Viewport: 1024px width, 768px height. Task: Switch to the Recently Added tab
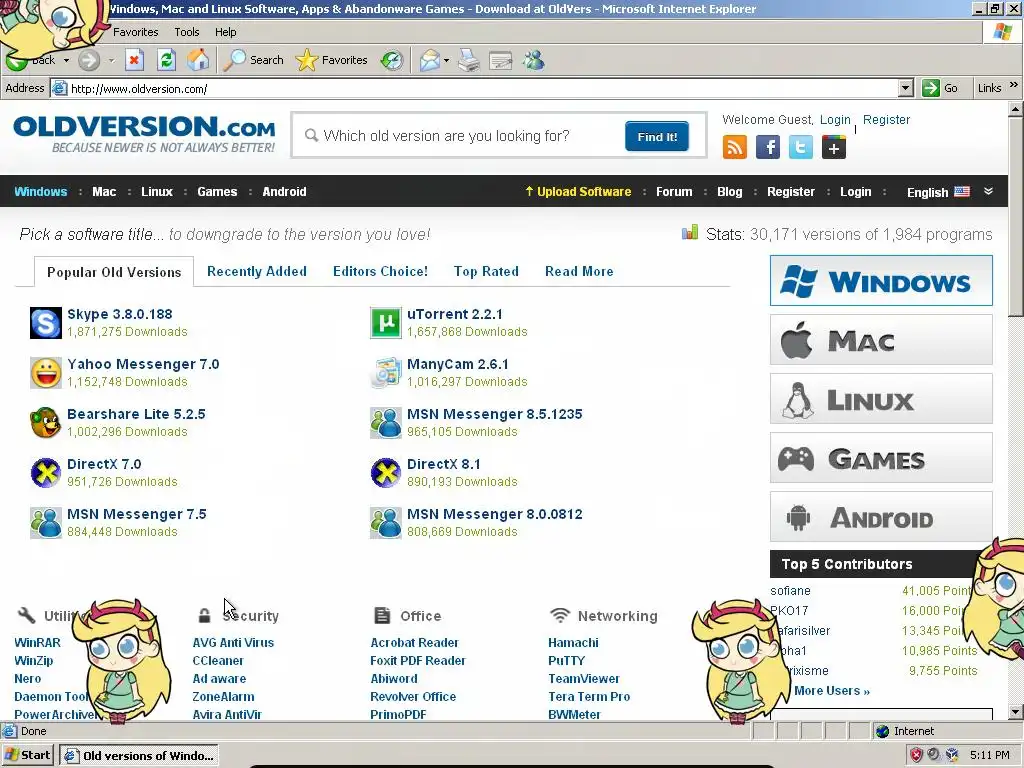[257, 271]
